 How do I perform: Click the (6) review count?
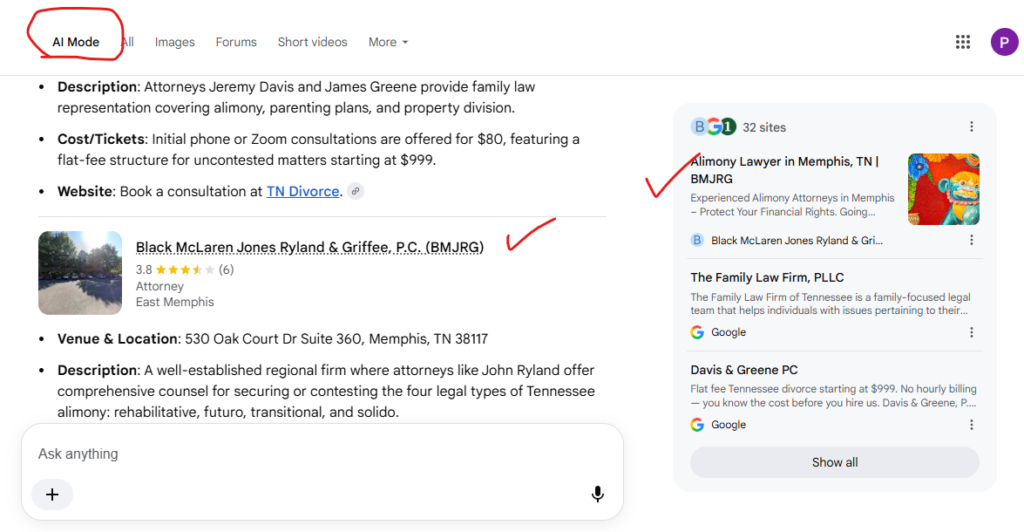coord(226,270)
